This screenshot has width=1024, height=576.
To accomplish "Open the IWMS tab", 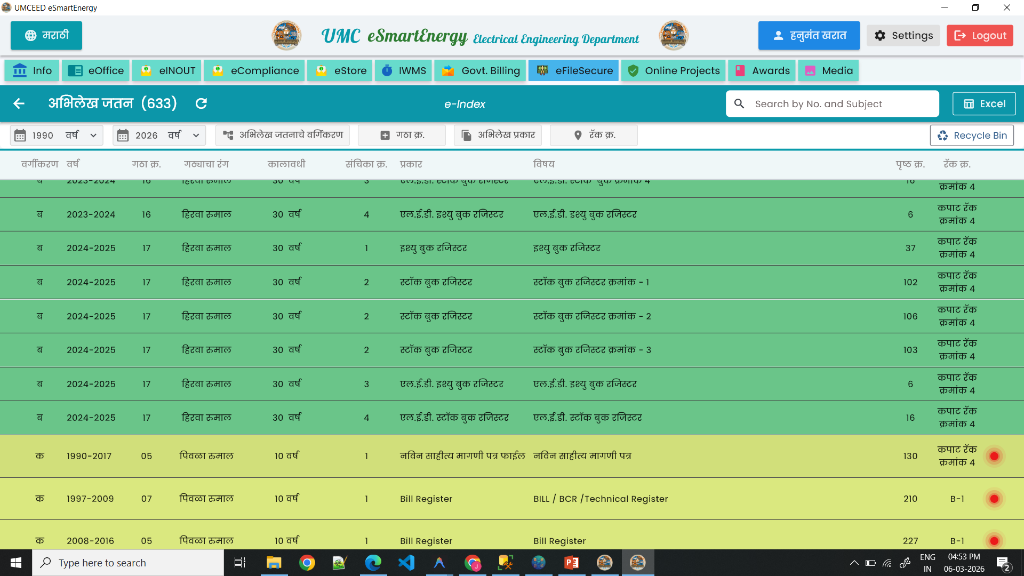I will click(404, 71).
